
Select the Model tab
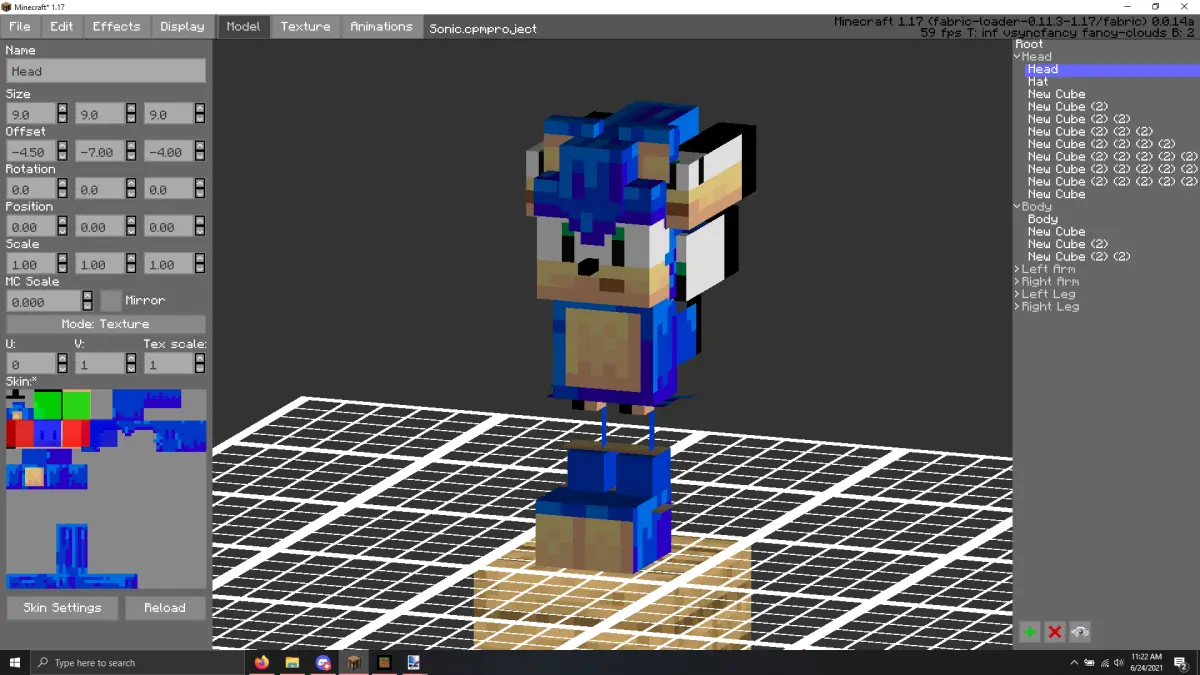(243, 26)
